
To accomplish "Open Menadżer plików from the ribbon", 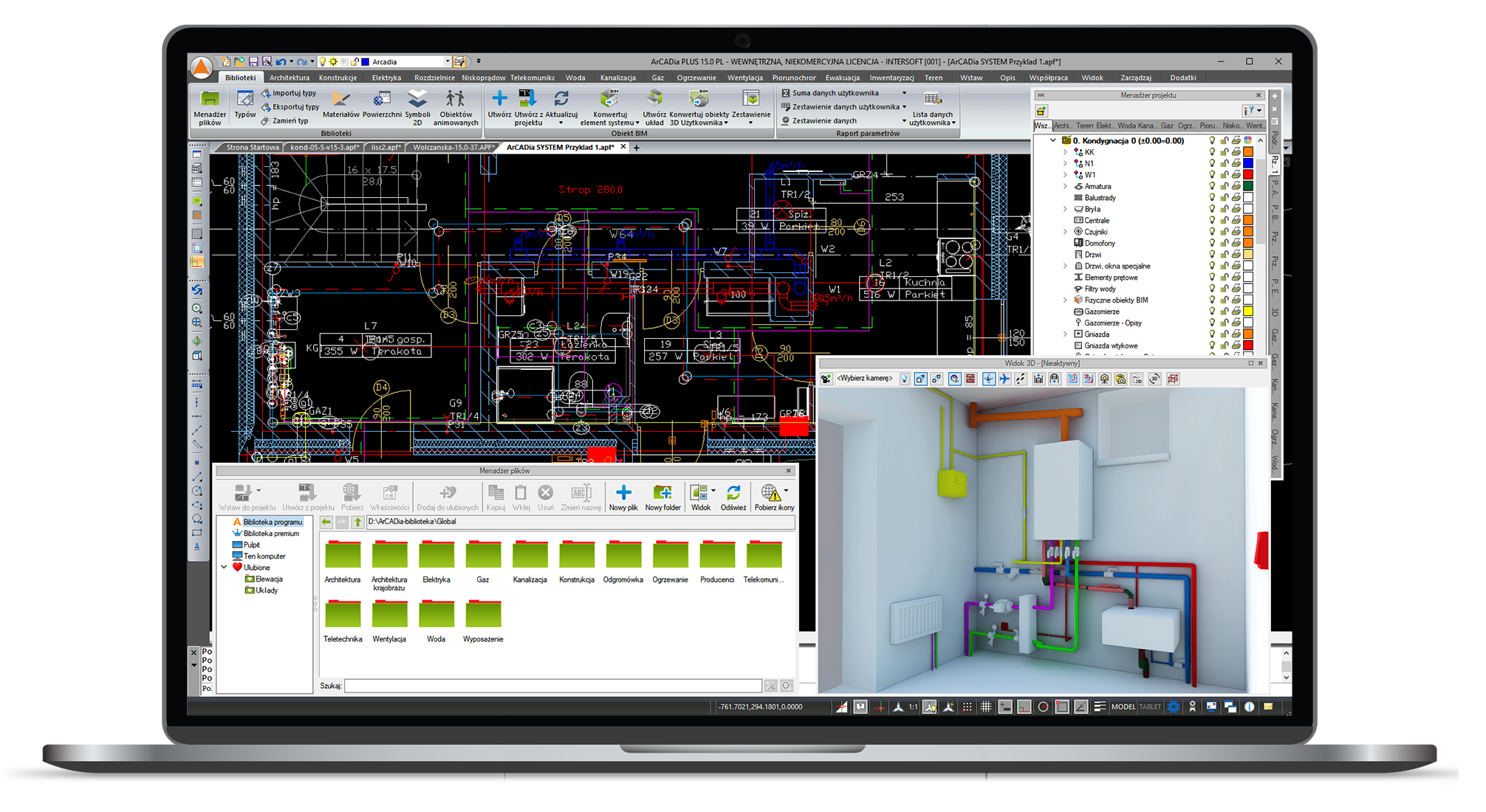I will coord(210,108).
